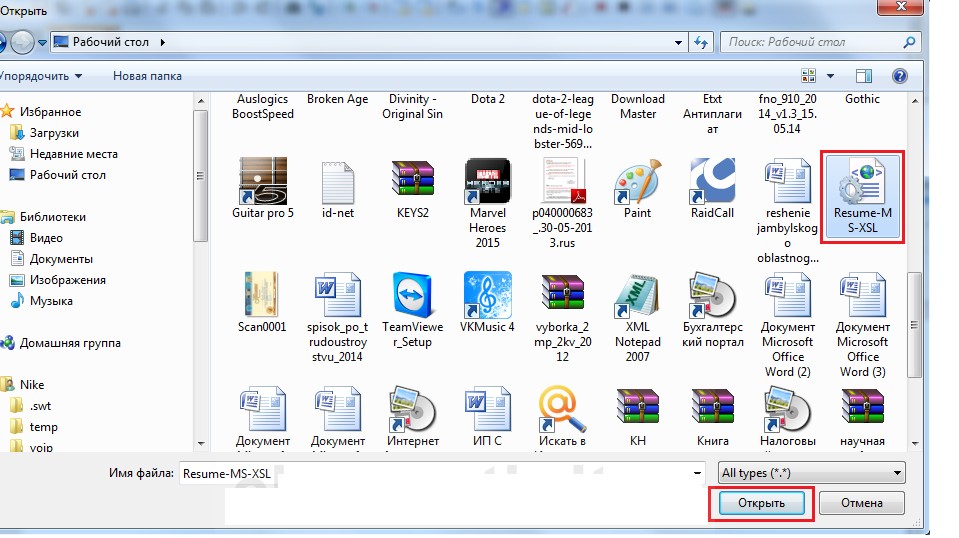This screenshot has height=538, width=959.
Task: Select the Scan0001 image file
Action: coord(262,295)
